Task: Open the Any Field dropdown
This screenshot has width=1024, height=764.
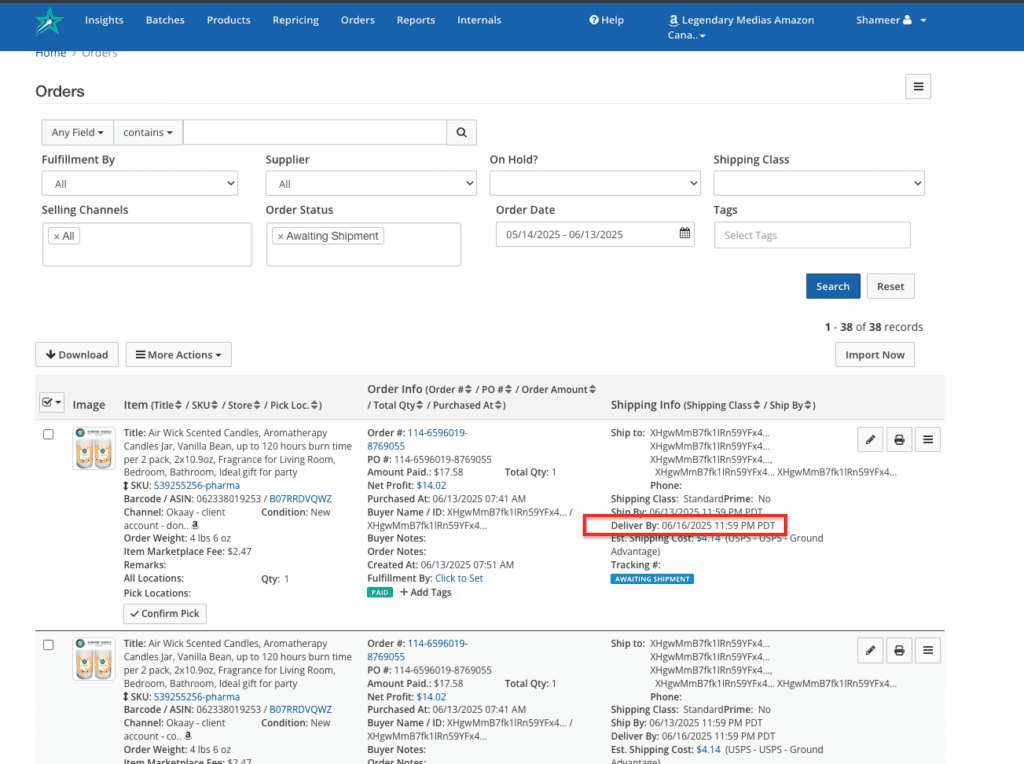Action: click(77, 132)
